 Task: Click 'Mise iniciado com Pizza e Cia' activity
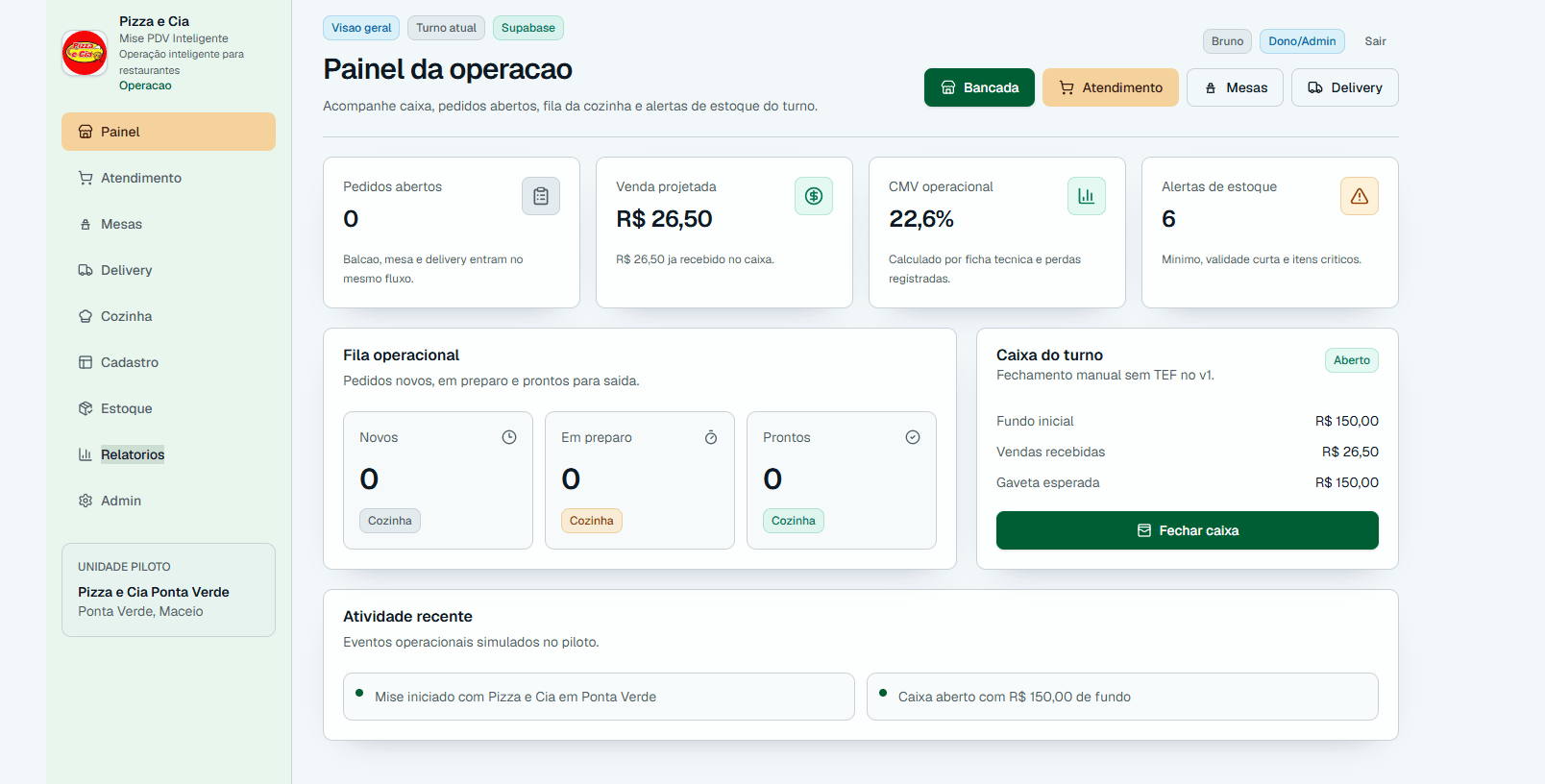(599, 697)
